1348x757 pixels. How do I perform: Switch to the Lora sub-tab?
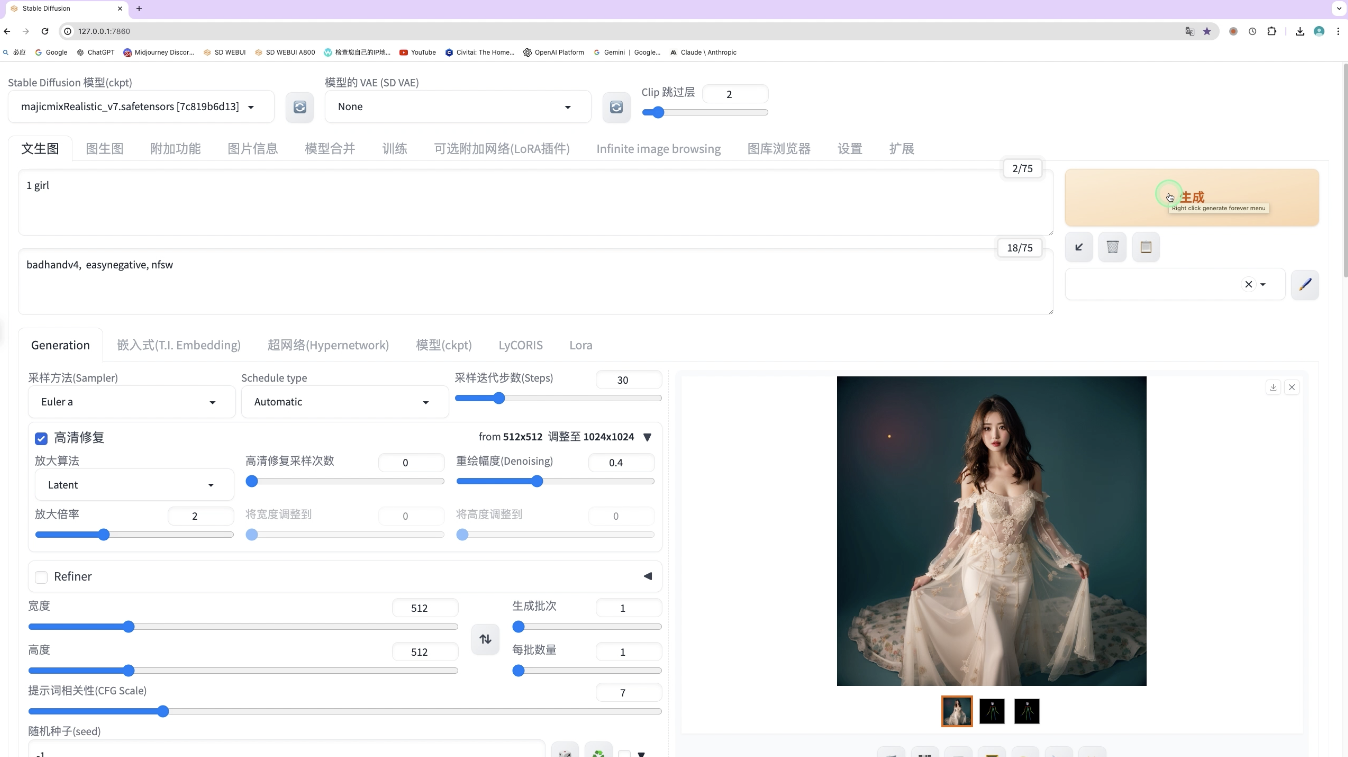tap(581, 345)
